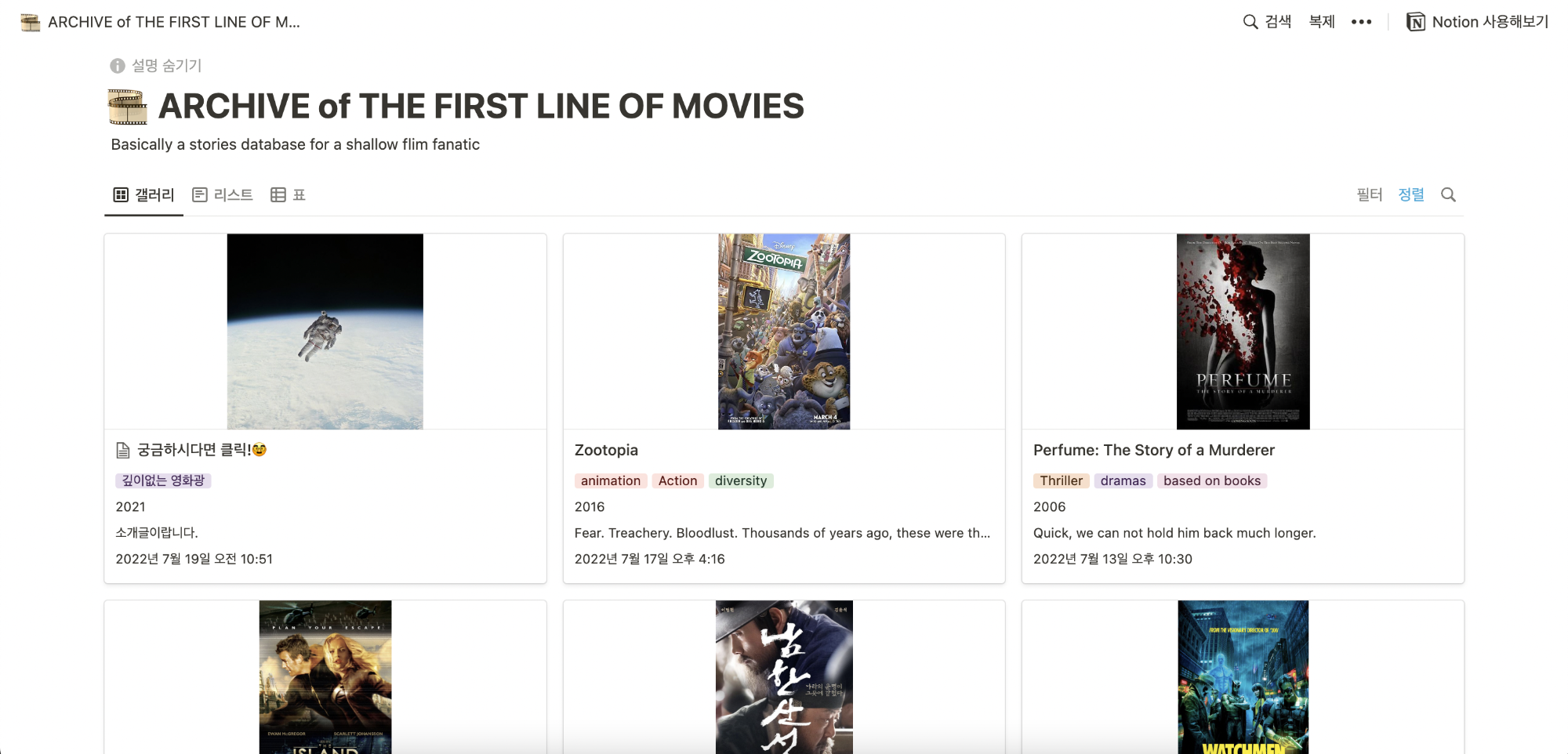Click the Notion logo icon at top right
The image size is (1568, 754).
tap(1415, 22)
